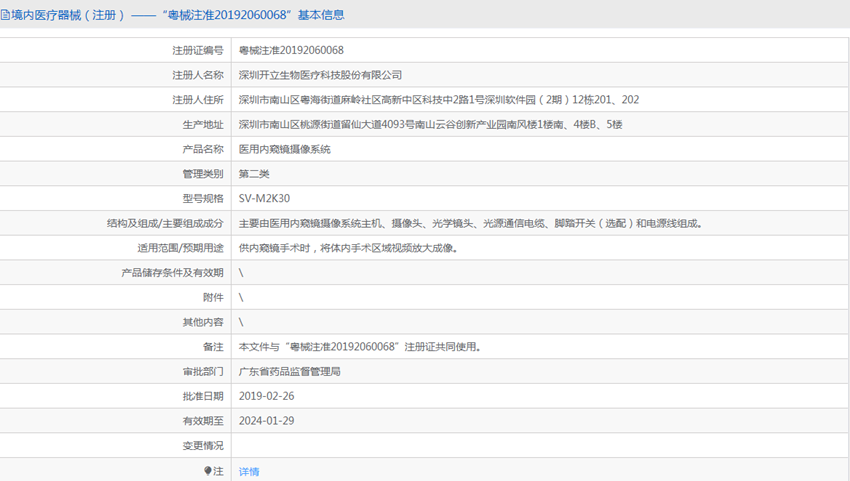
Task: Click the 管理类别 label
Action: coord(203,174)
